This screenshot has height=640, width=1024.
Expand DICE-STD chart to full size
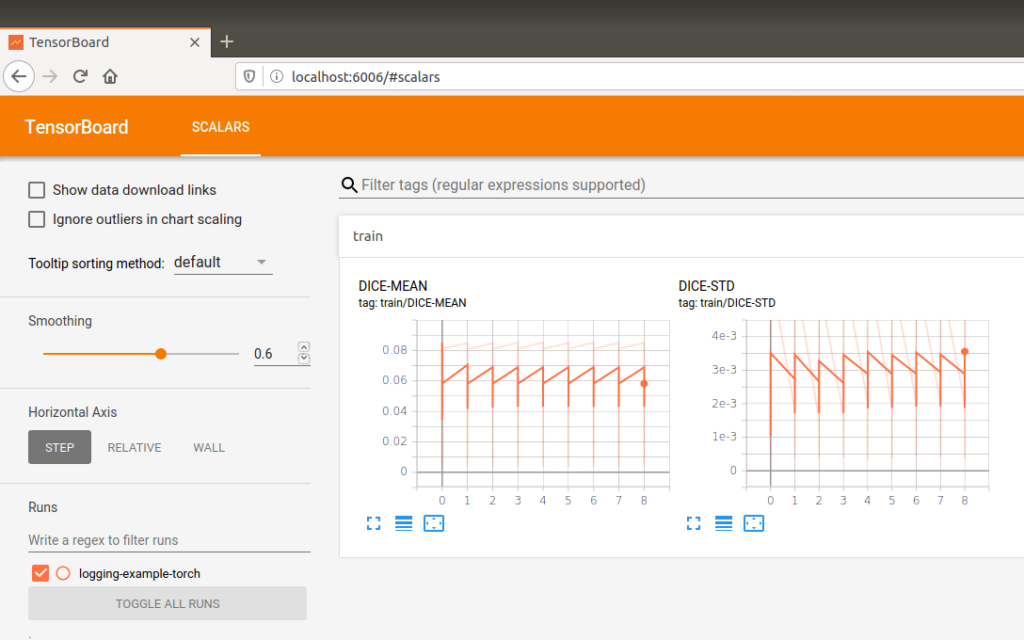click(694, 523)
